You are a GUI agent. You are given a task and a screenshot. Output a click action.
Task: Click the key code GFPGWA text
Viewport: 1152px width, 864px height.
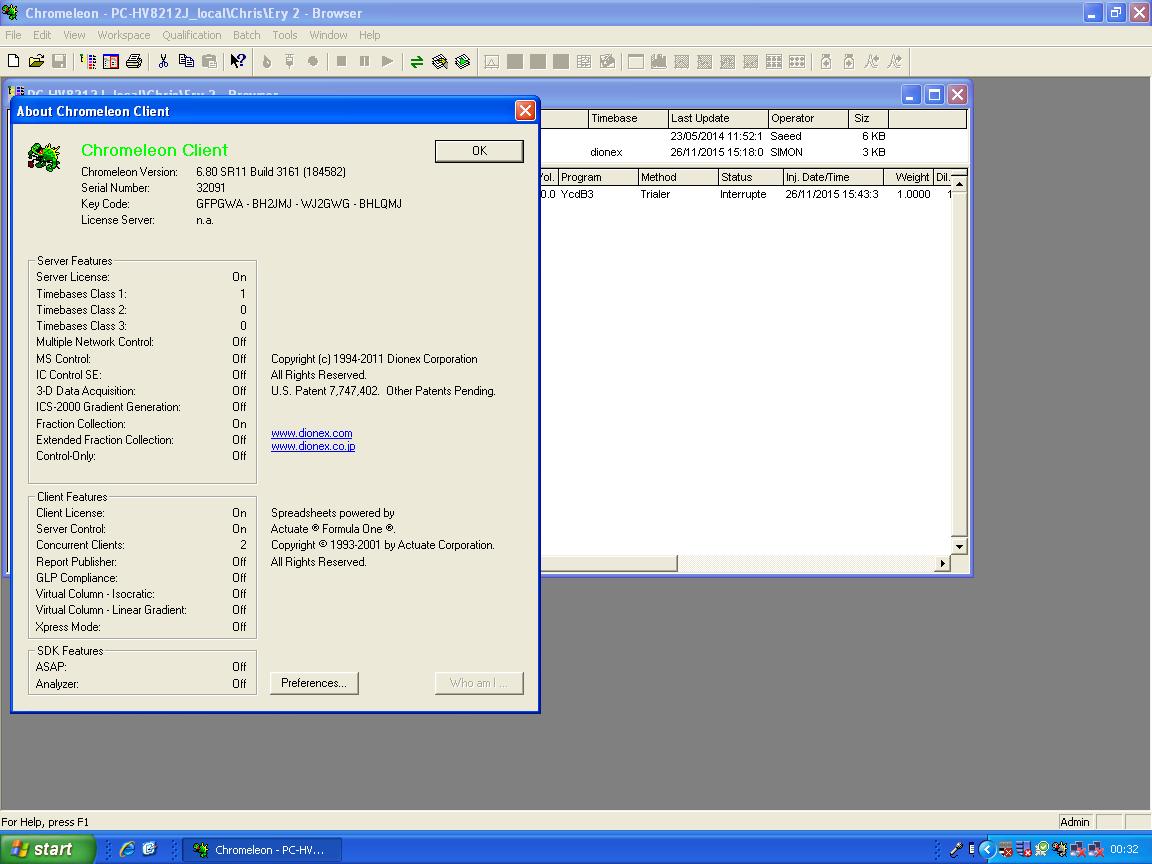coord(299,204)
